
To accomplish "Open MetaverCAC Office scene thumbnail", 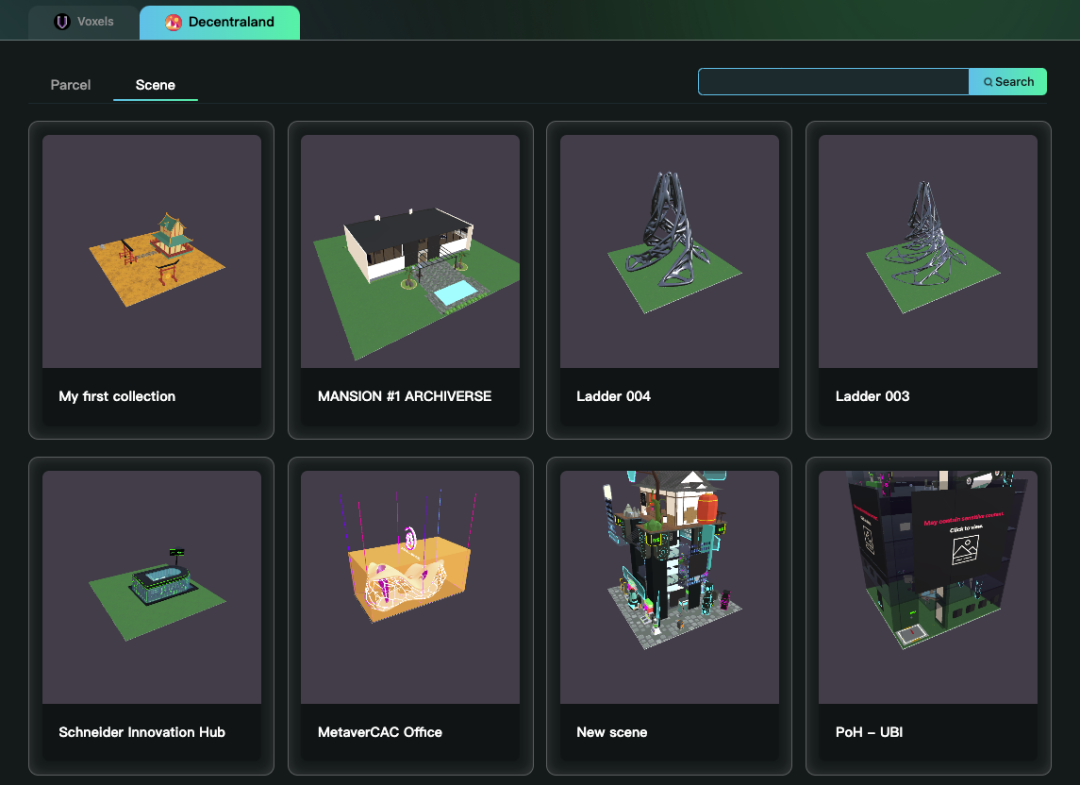I will point(411,587).
